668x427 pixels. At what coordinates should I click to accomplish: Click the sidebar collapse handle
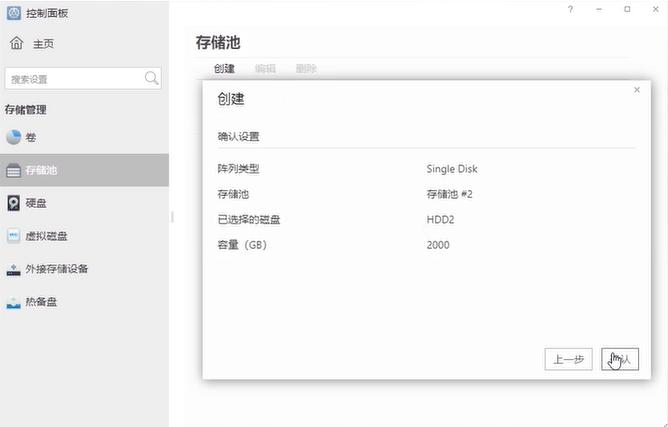pyautogui.click(x=172, y=216)
